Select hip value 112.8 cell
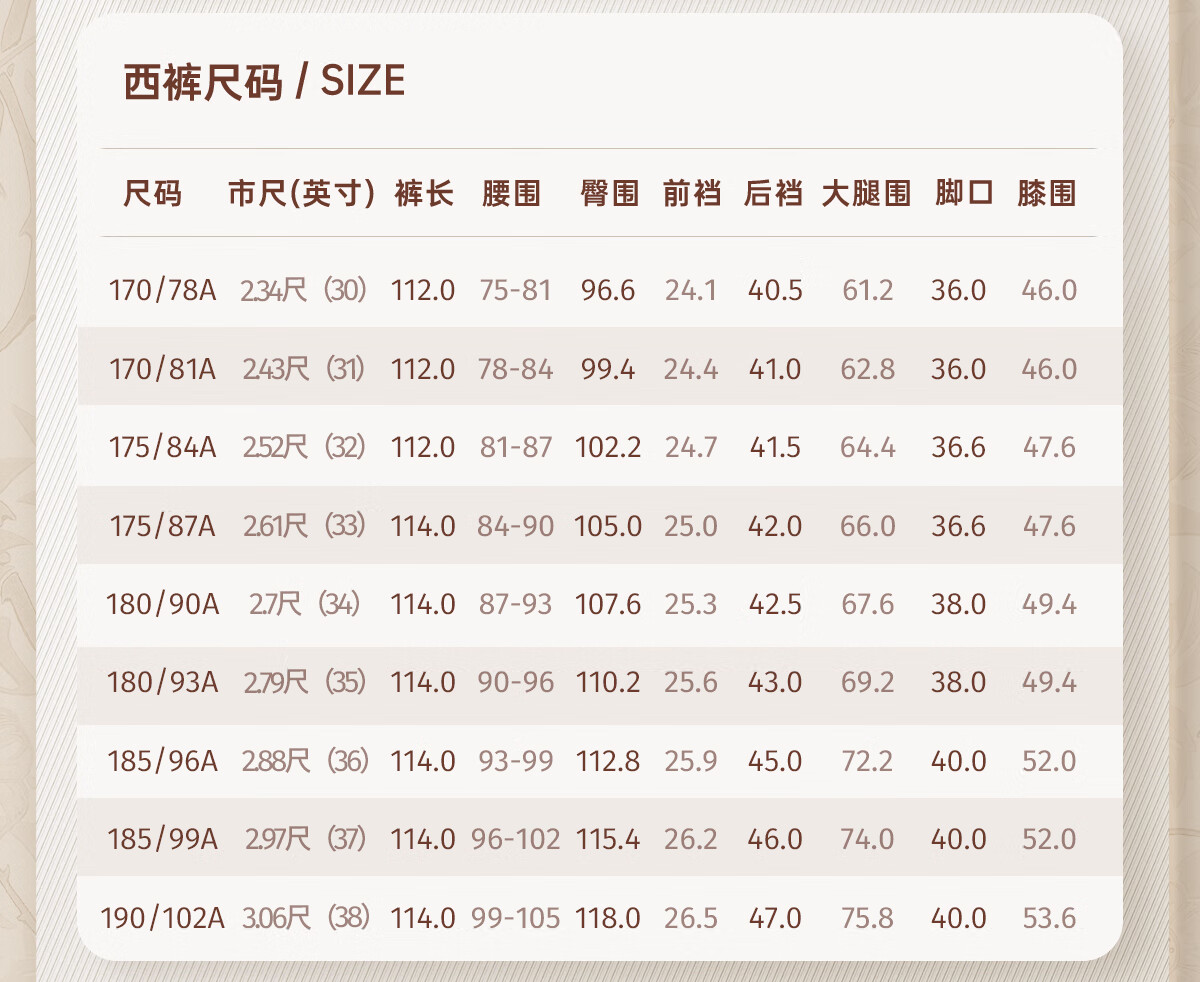1200x982 pixels. point(608,761)
